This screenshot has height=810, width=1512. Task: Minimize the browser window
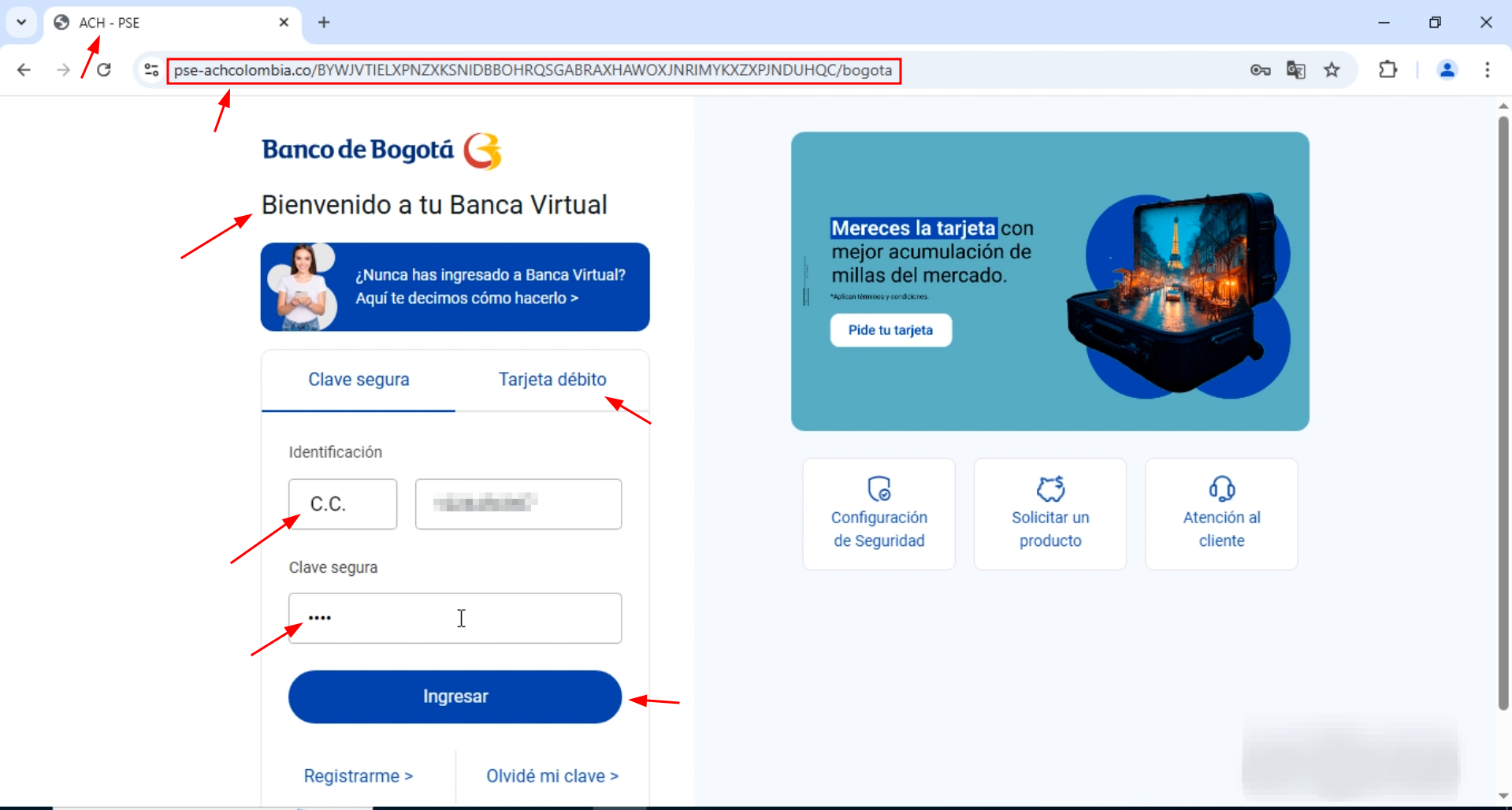pyautogui.click(x=1384, y=22)
